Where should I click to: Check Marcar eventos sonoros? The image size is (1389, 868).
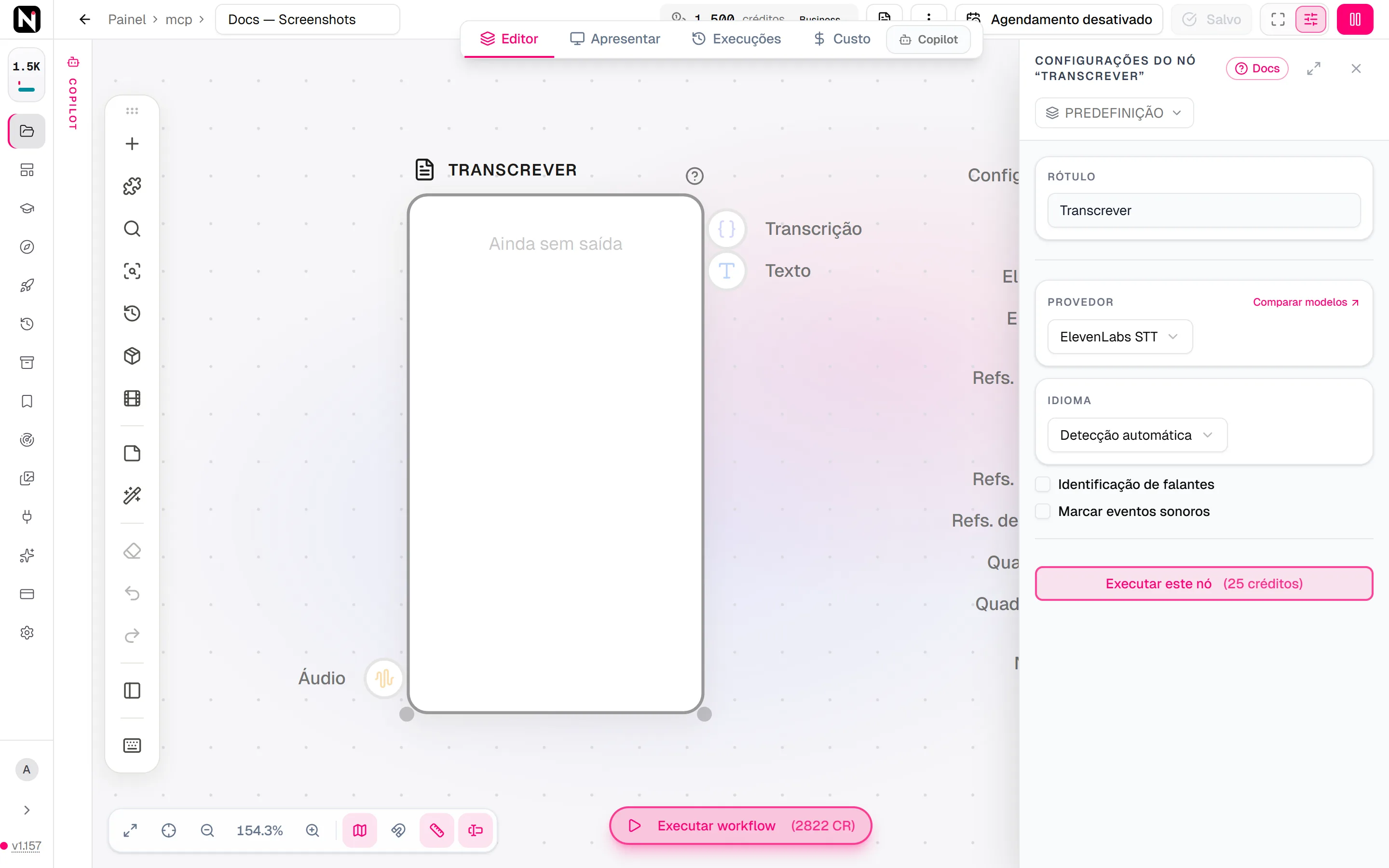[1043, 511]
